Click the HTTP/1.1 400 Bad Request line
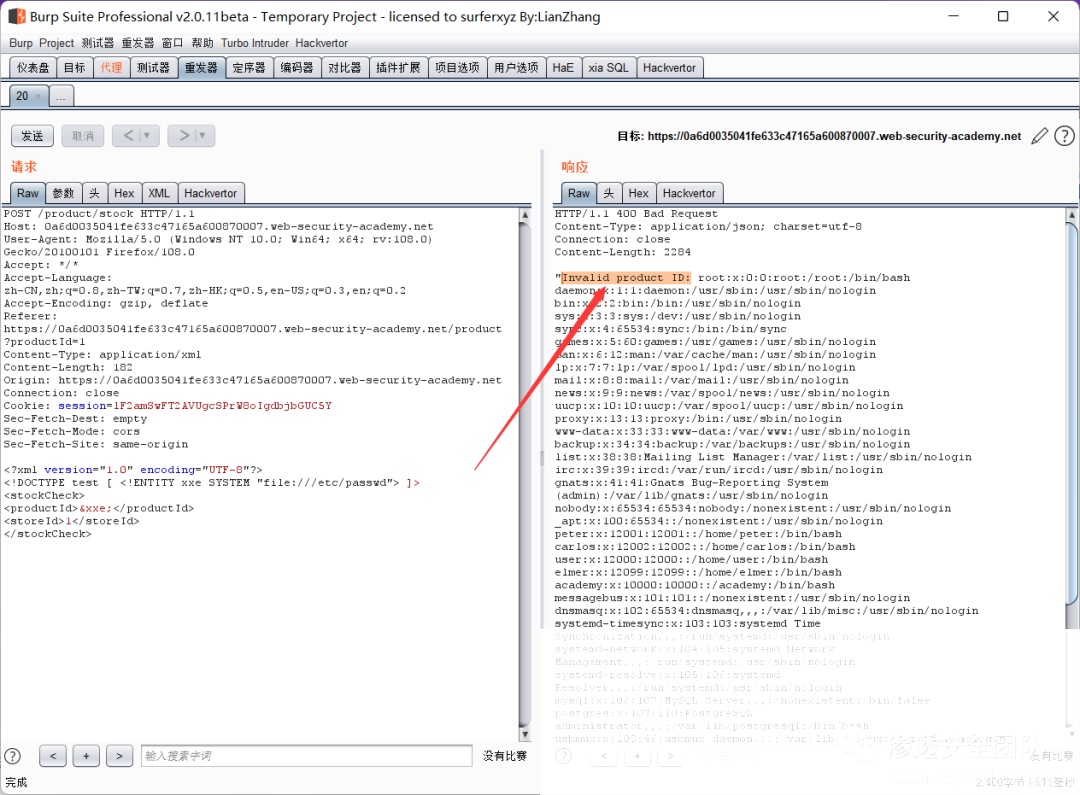Viewport: 1080px width, 795px height. [636, 214]
